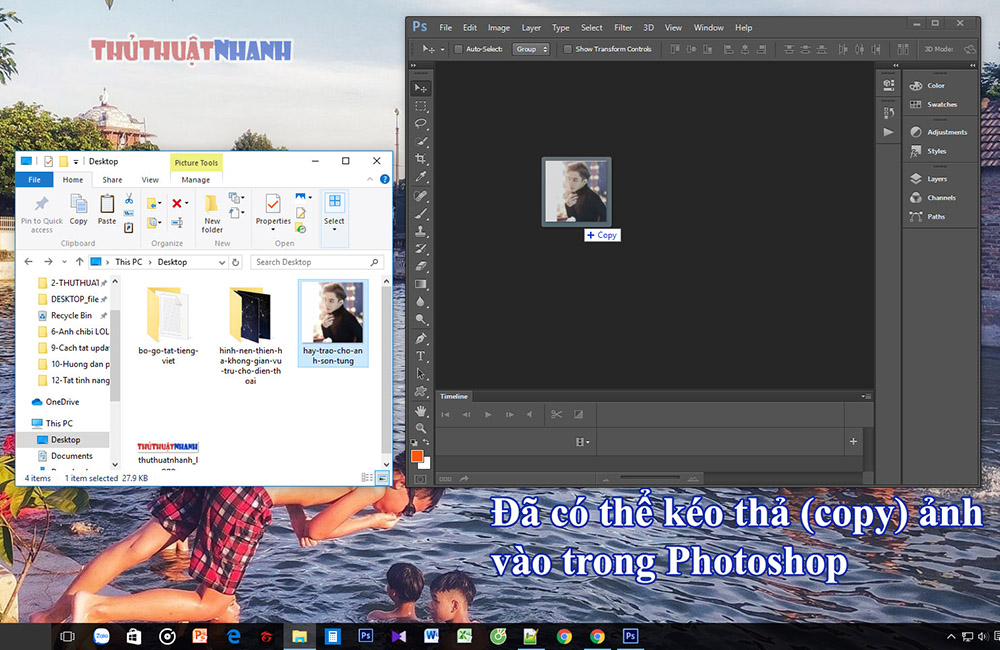Click the scissors split icon in Timeline
This screenshot has height=650, width=1000.
(x=557, y=415)
